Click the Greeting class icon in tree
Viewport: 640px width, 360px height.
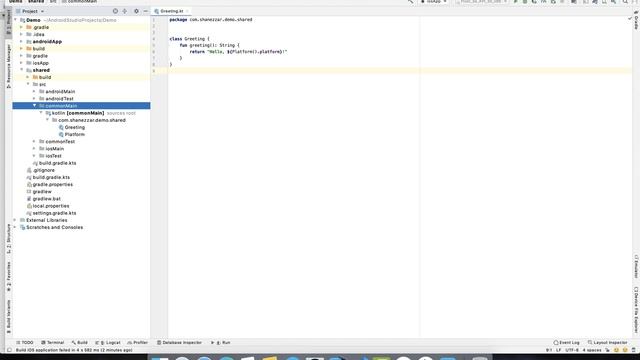[61, 127]
